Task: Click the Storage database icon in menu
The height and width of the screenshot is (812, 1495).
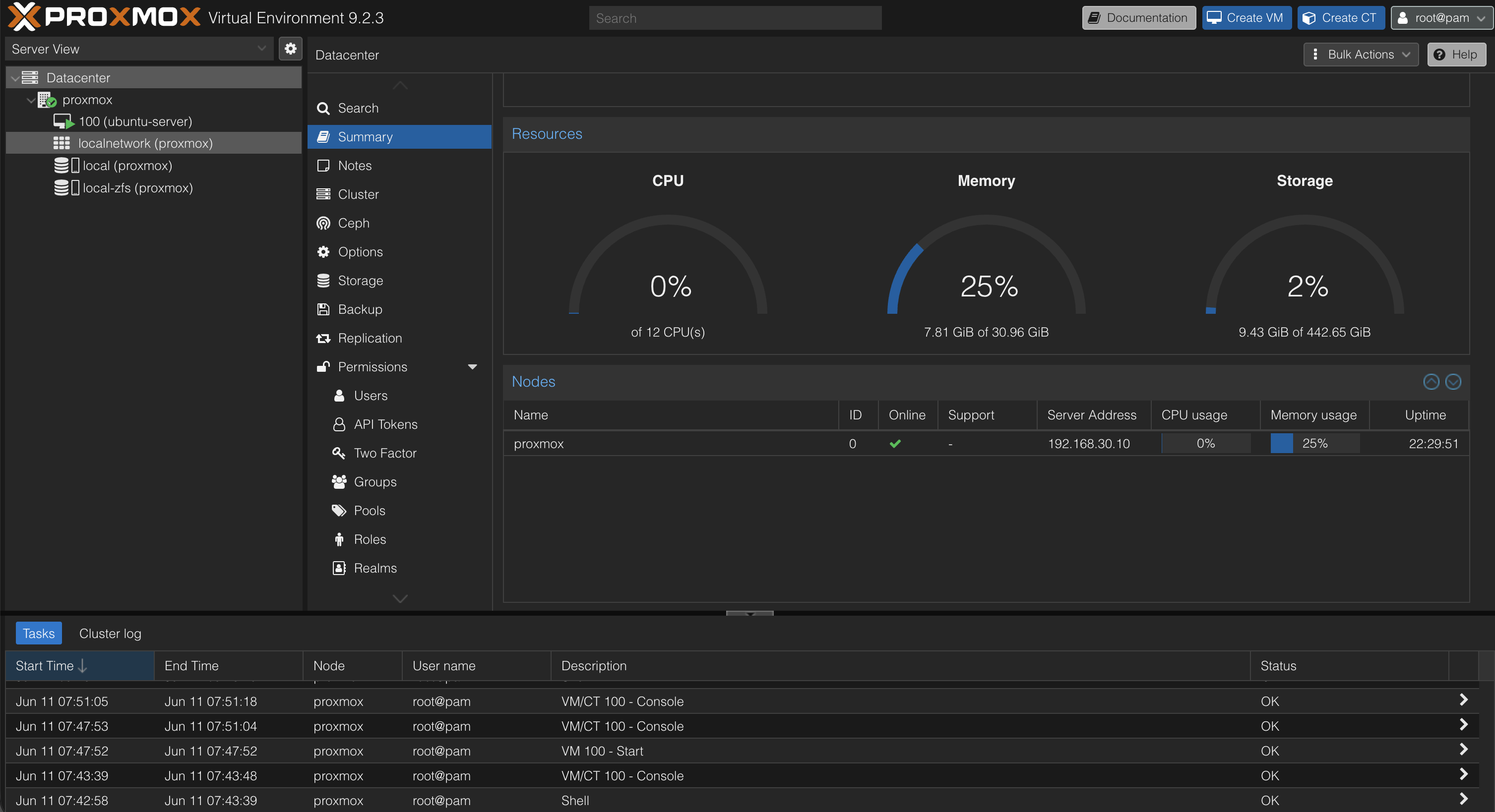Action: coord(323,281)
